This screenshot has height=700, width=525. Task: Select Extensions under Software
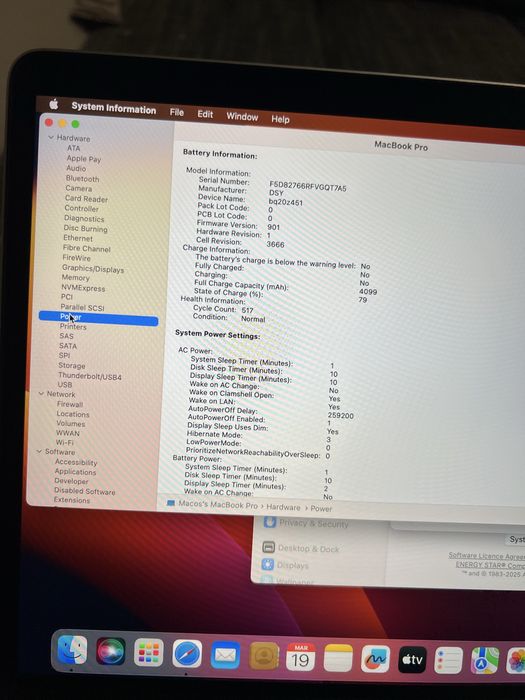coord(71,500)
